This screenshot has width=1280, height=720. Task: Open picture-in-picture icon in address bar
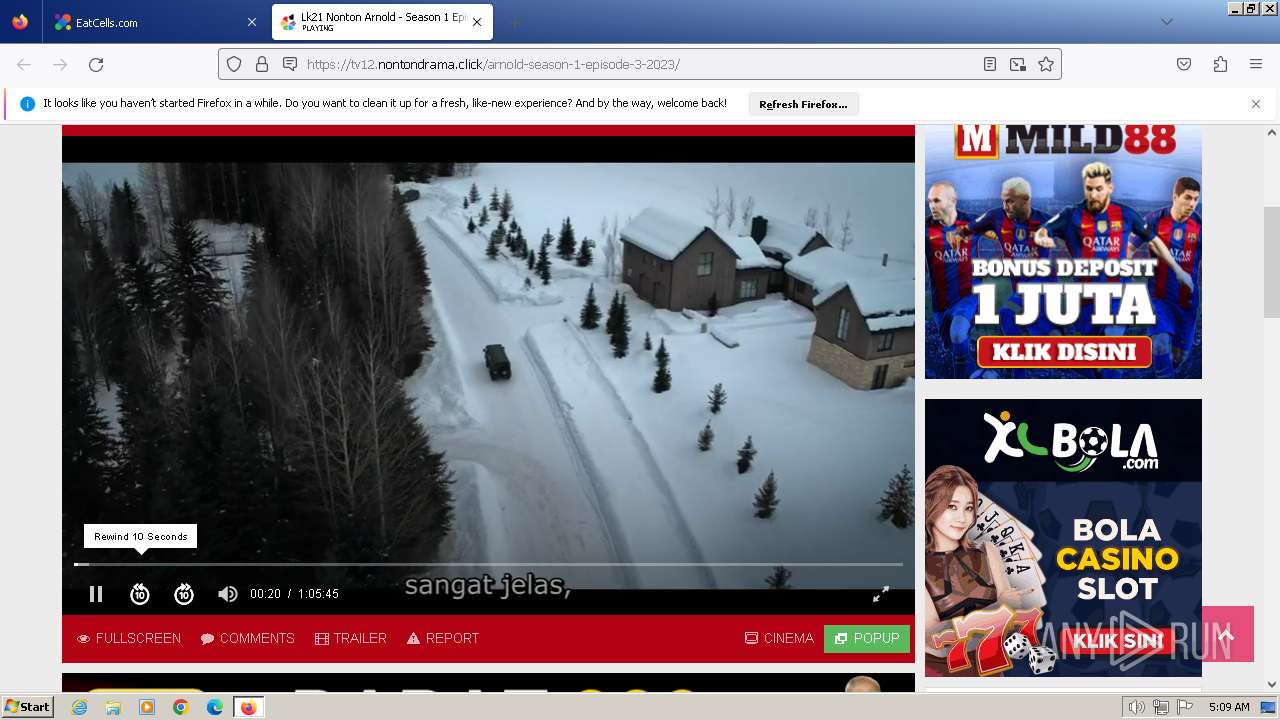[x=1018, y=64]
